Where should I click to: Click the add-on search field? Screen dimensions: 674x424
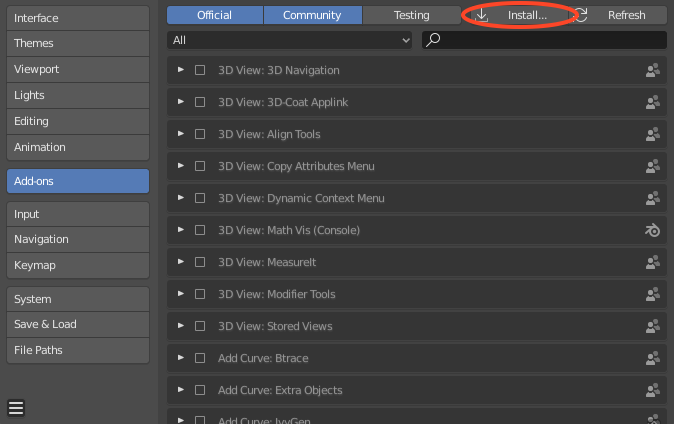point(544,40)
